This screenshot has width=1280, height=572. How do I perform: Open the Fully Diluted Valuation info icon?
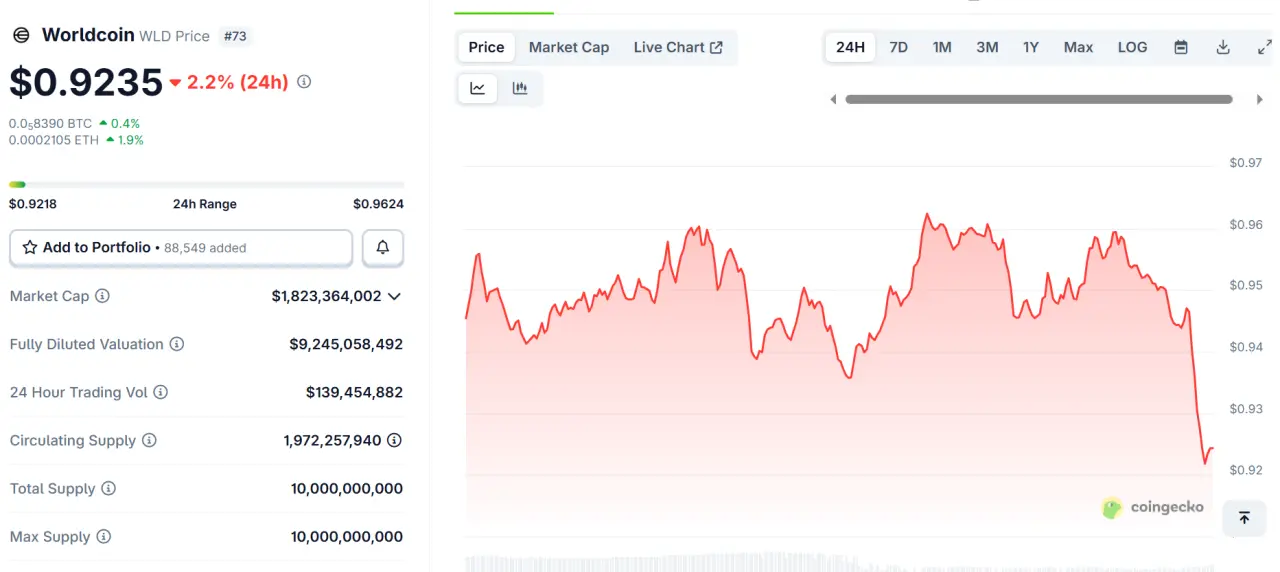click(x=176, y=344)
